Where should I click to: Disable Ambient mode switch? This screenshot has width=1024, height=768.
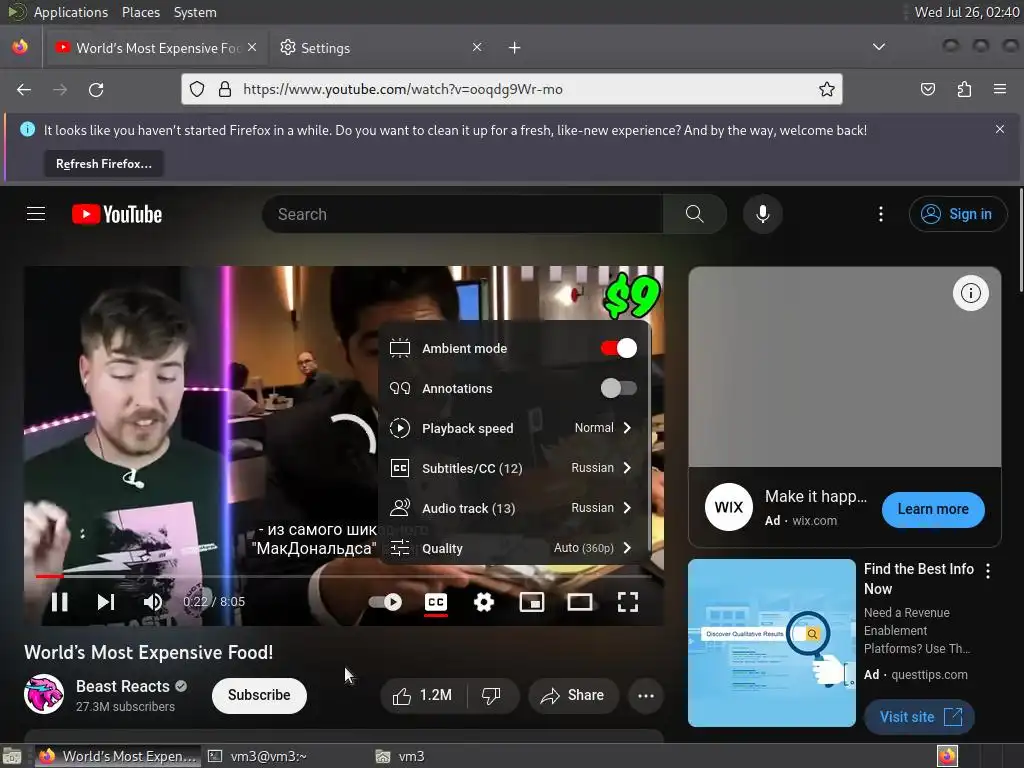[618, 348]
